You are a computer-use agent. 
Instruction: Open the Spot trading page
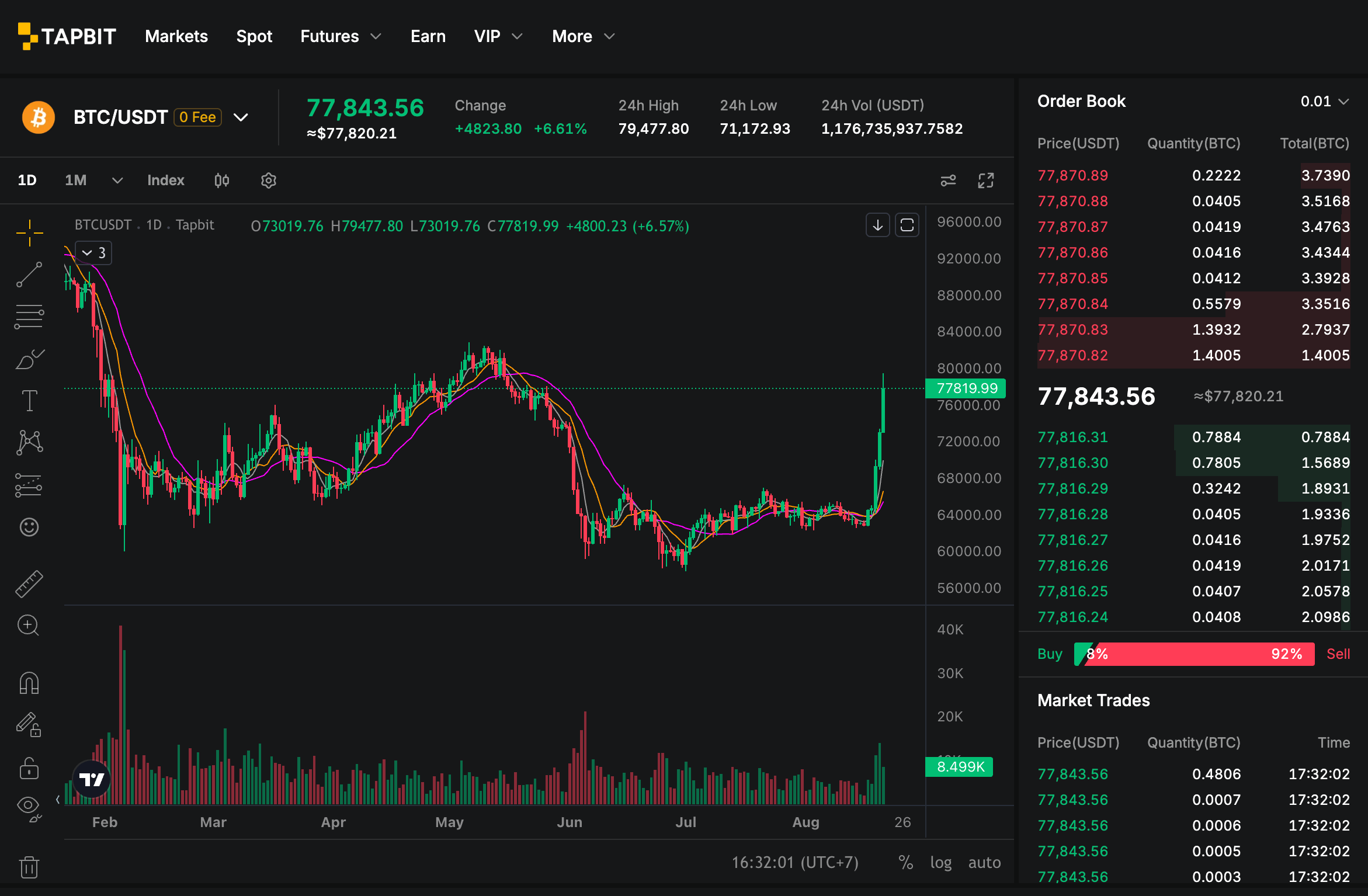254,36
